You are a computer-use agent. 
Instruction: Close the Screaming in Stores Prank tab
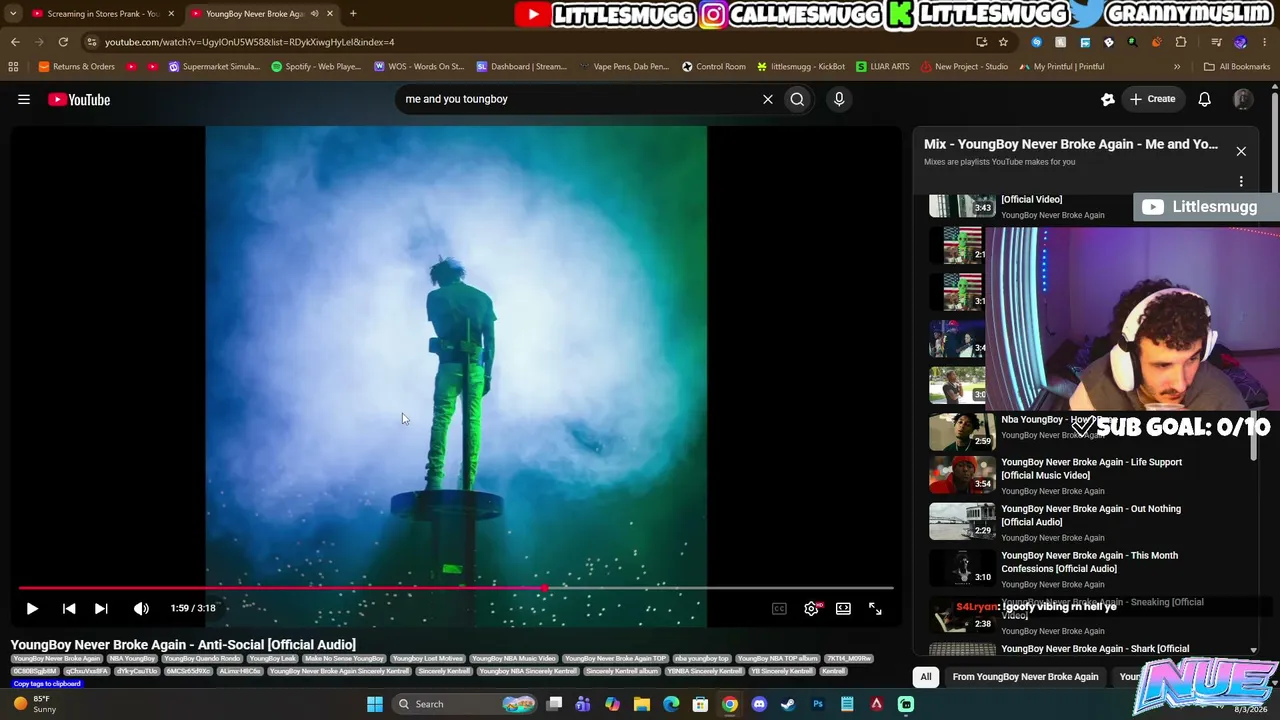click(171, 14)
